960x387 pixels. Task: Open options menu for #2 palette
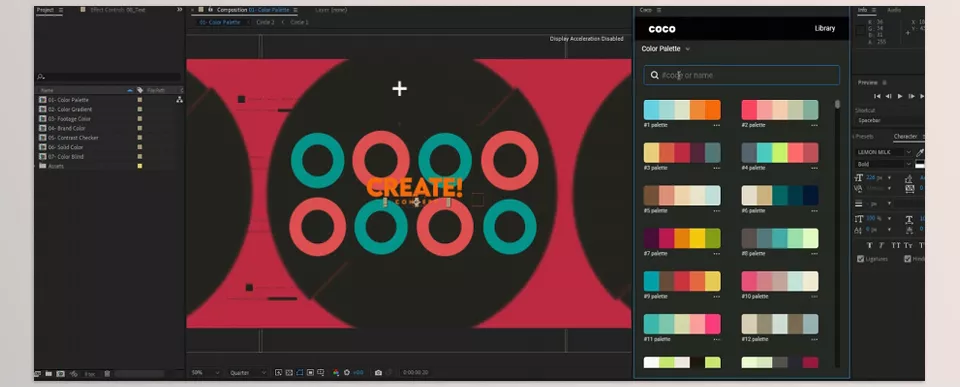[814, 126]
